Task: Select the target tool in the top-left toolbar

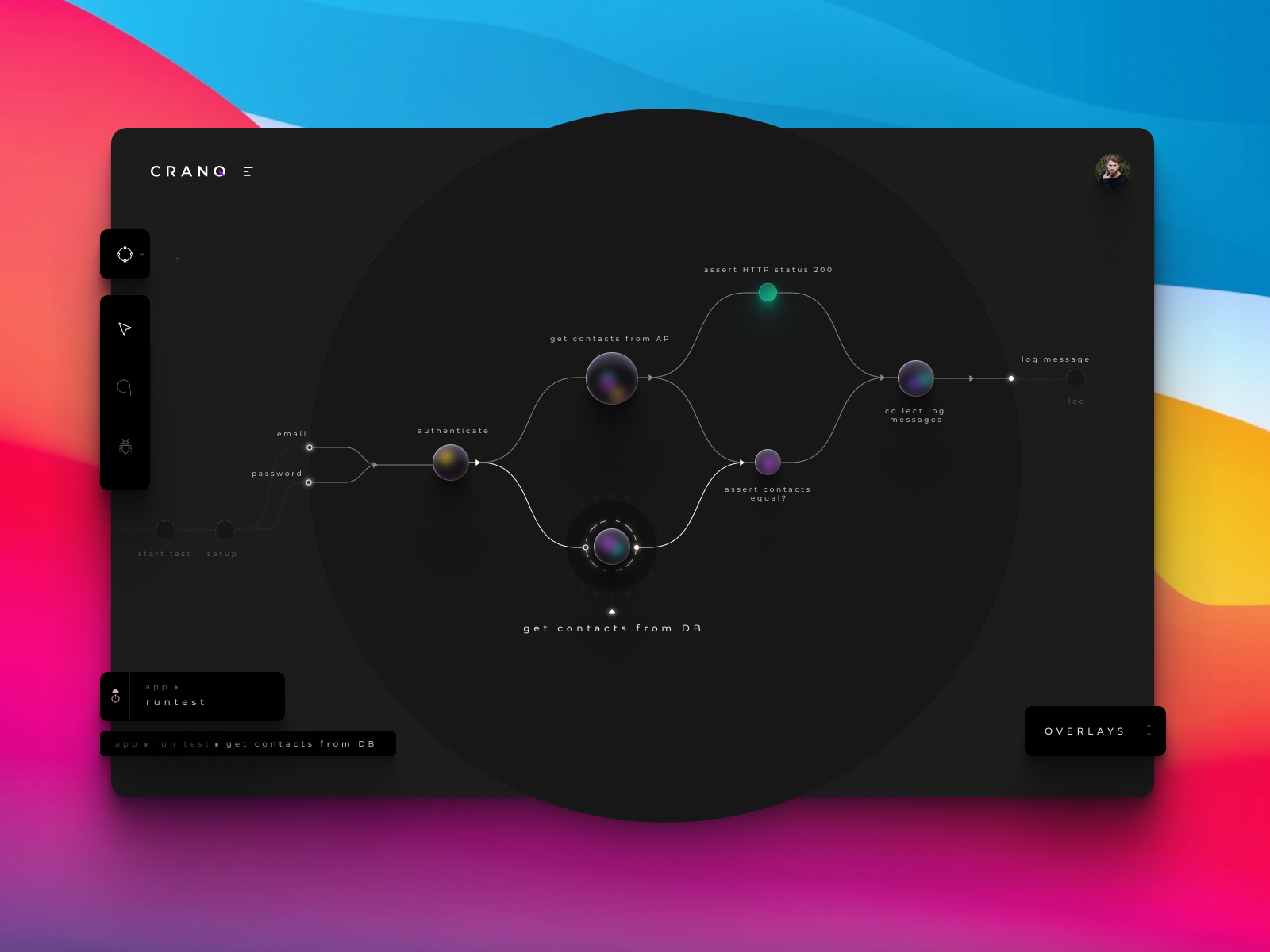Action: (x=125, y=255)
